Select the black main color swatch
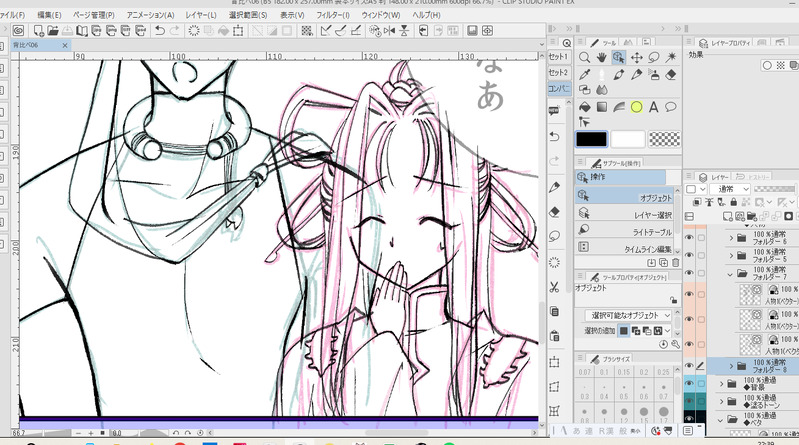Viewport: 799px width, 445px height. click(591, 139)
